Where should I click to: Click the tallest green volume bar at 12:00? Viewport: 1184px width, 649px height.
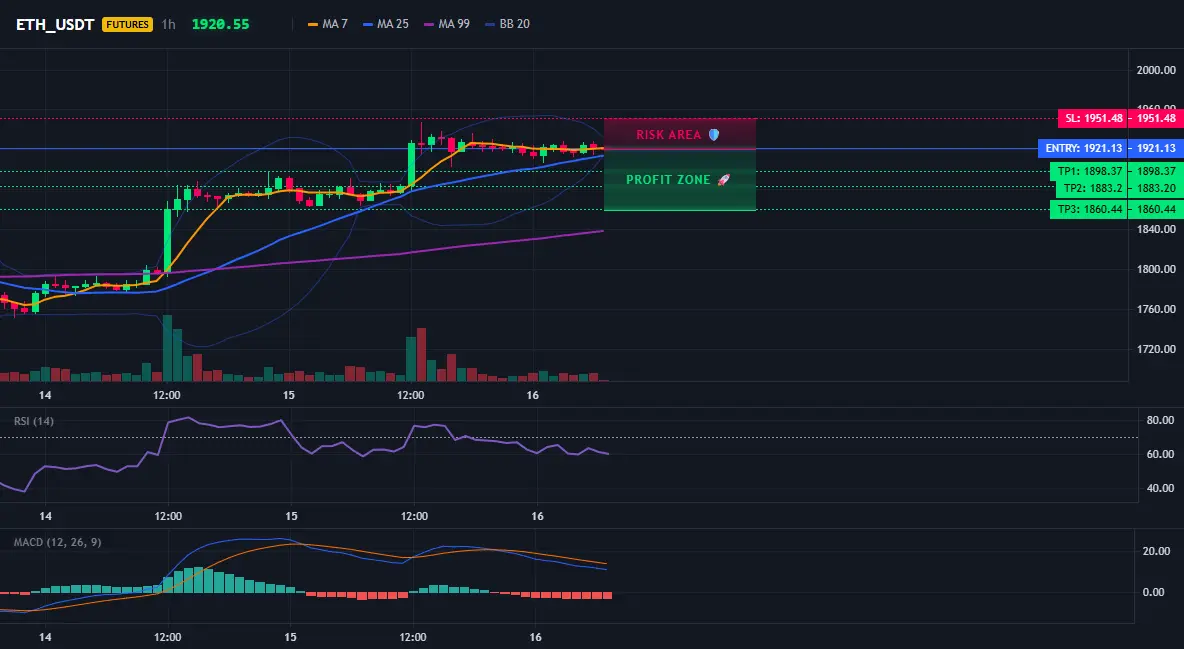[168, 348]
